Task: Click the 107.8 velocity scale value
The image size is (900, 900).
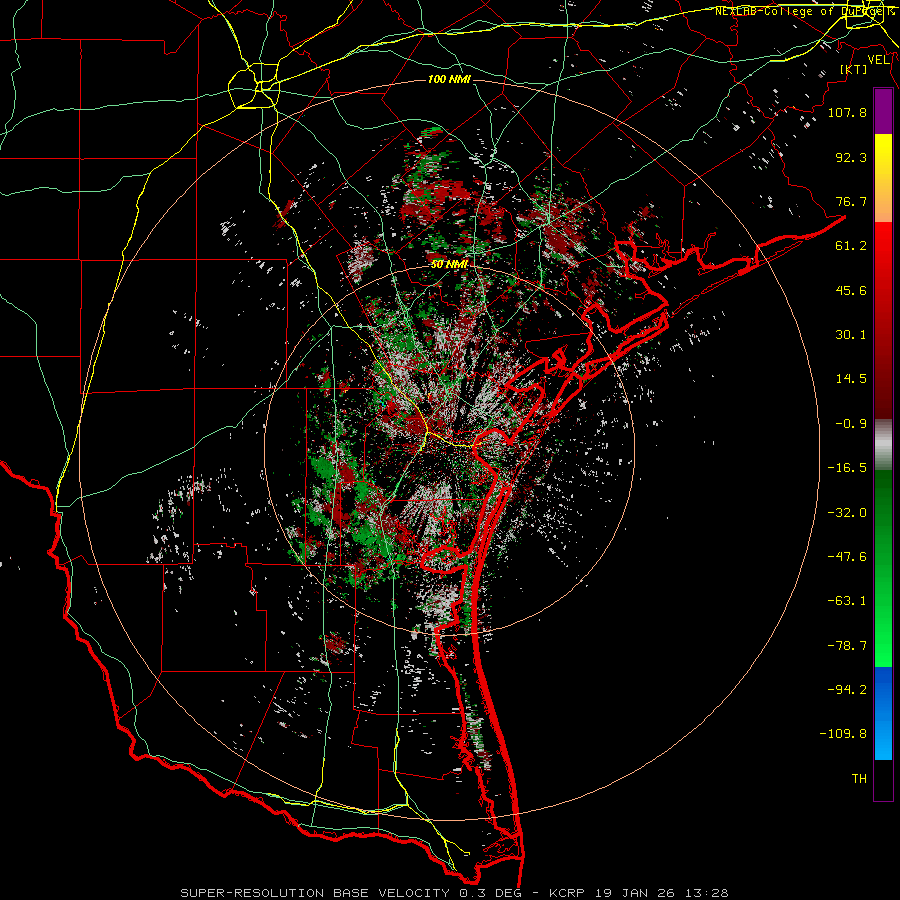Action: pyautogui.click(x=847, y=112)
